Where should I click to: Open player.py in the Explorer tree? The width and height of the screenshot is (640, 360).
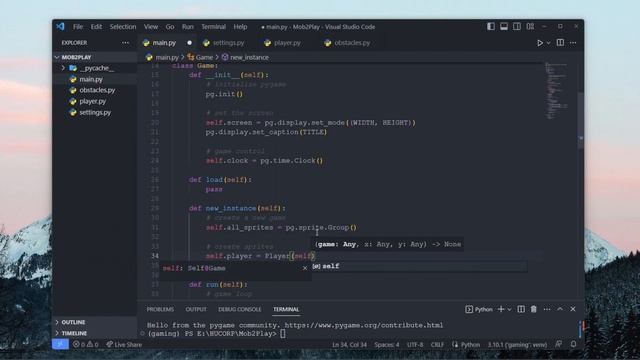tap(95, 101)
